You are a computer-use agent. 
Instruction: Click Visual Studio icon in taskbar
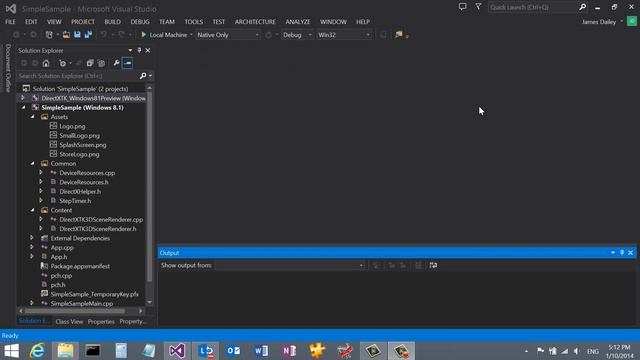(177, 351)
